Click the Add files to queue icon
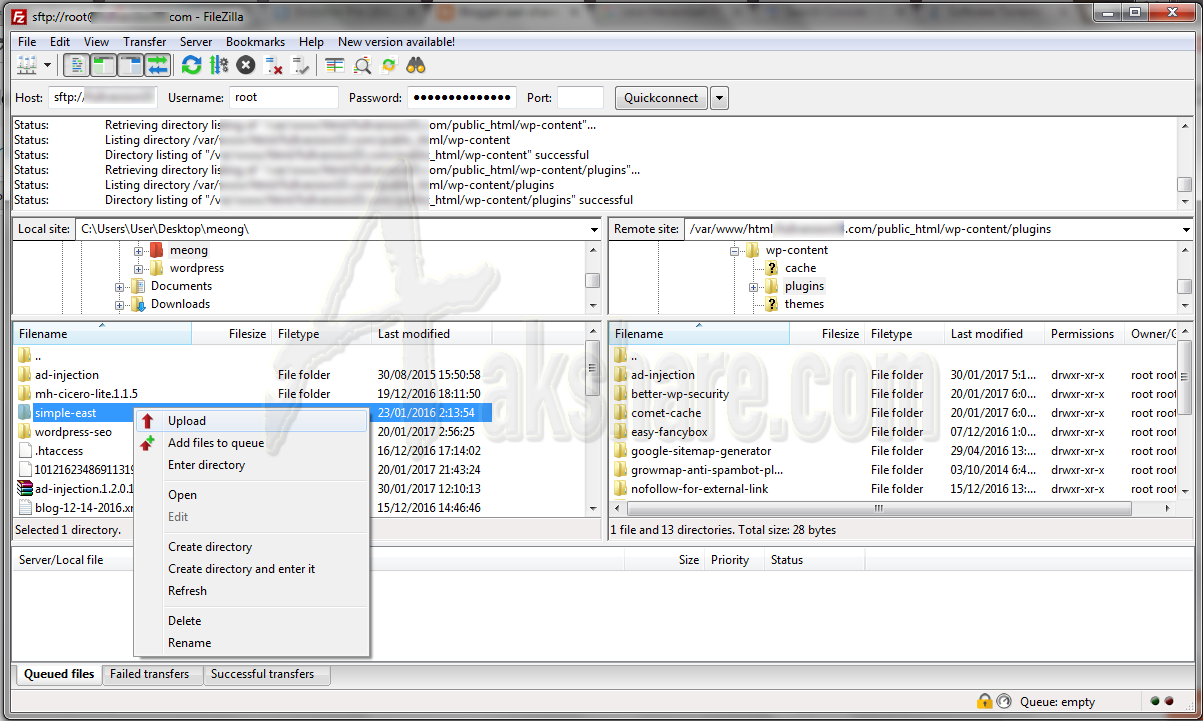The height and width of the screenshot is (721, 1203). click(148, 443)
